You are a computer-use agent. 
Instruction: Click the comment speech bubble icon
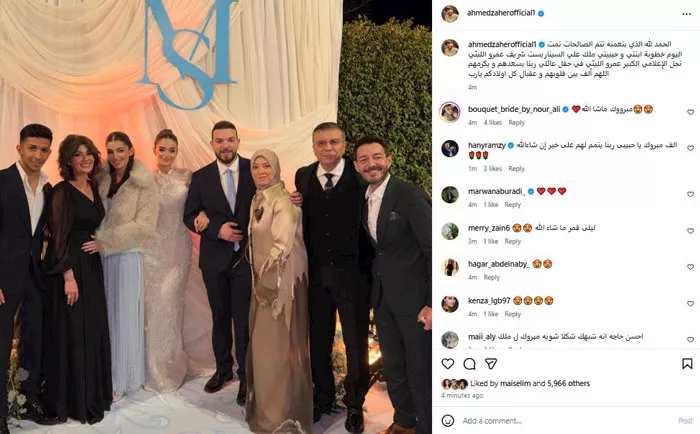click(469, 364)
